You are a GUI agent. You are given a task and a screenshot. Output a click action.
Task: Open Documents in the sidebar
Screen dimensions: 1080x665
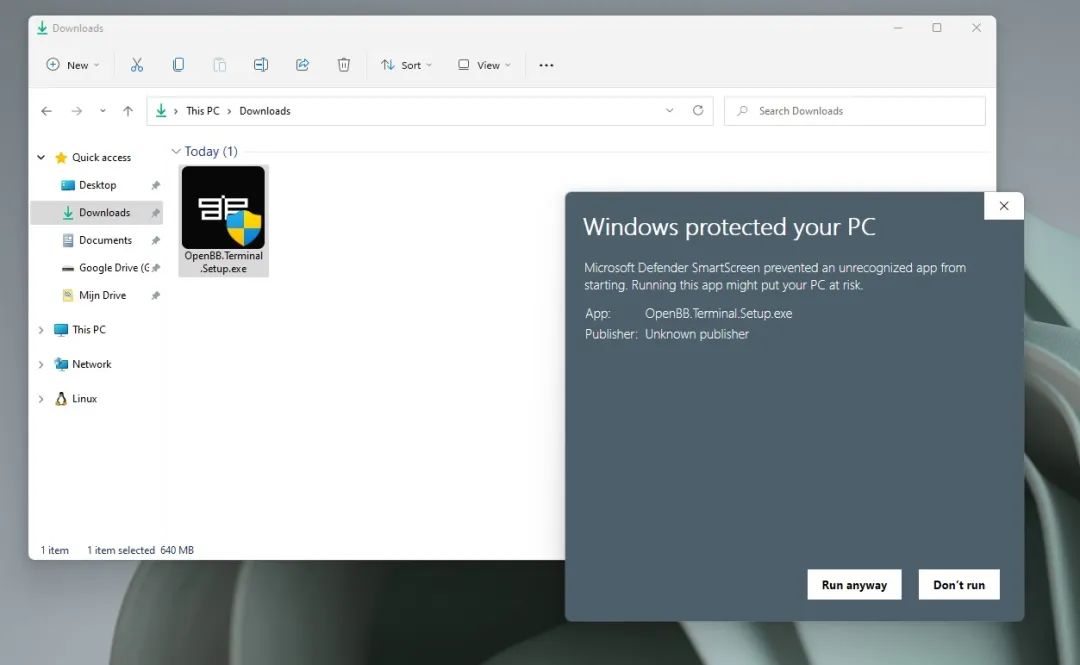pyautogui.click(x=105, y=240)
